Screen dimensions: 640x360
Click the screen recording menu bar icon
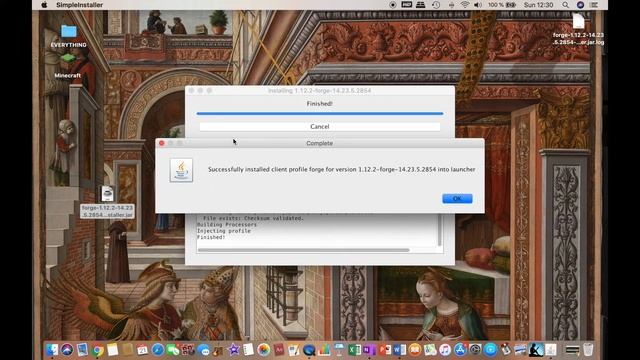pyautogui.click(x=393, y=5)
